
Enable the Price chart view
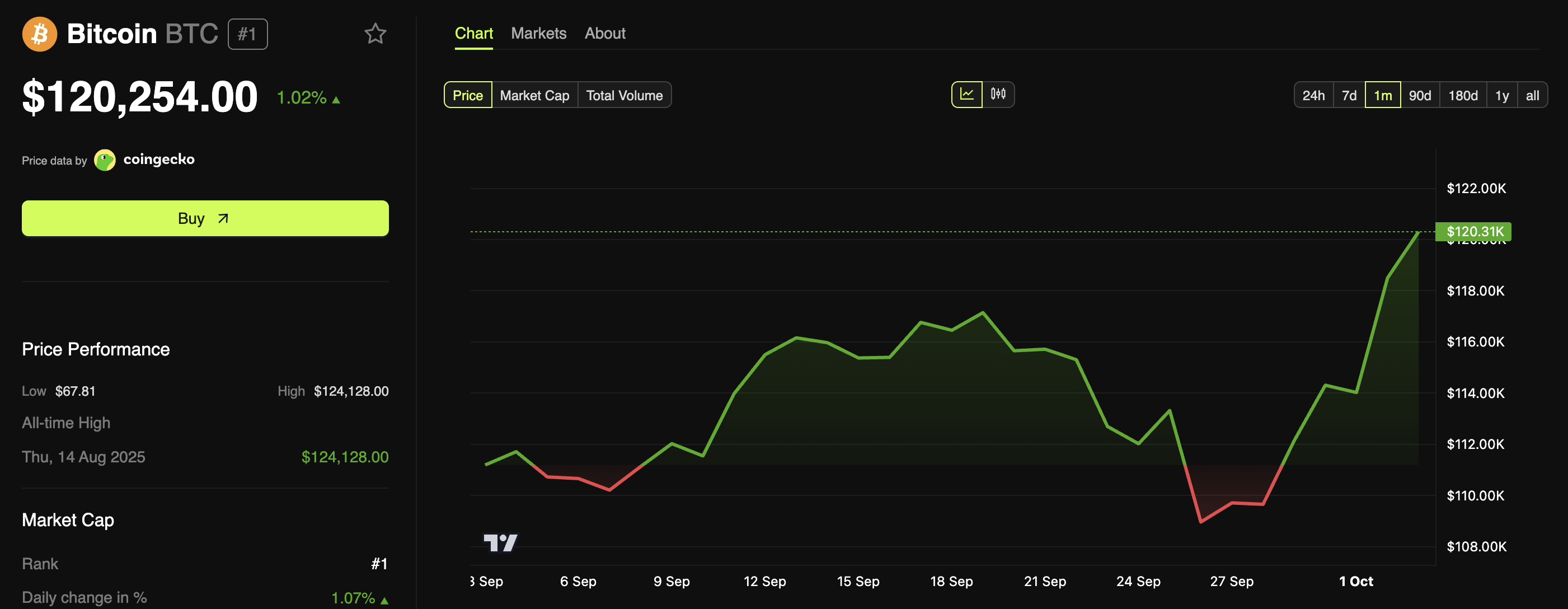(x=467, y=95)
